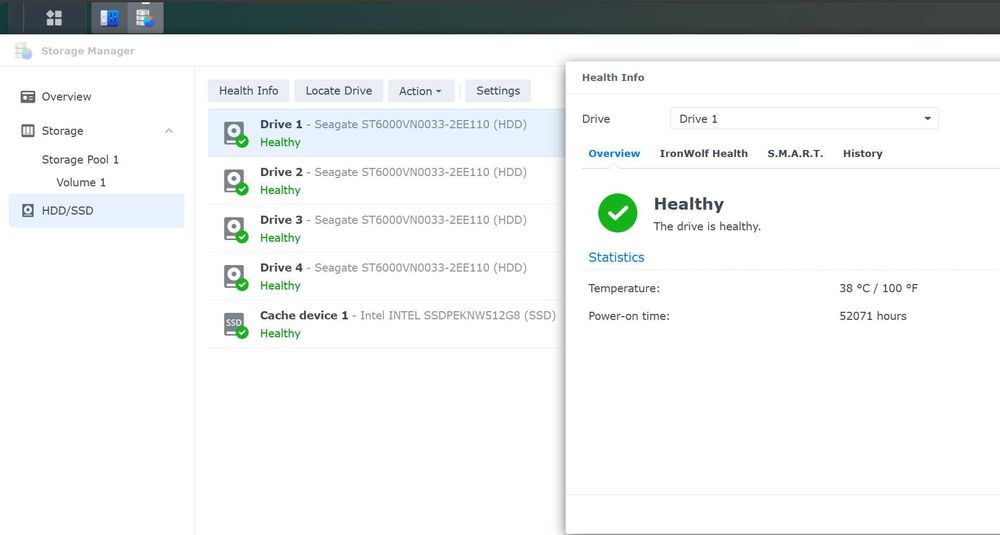Click the 38 °C / 100 °F temperature value
1000x535 pixels.
[x=878, y=288]
